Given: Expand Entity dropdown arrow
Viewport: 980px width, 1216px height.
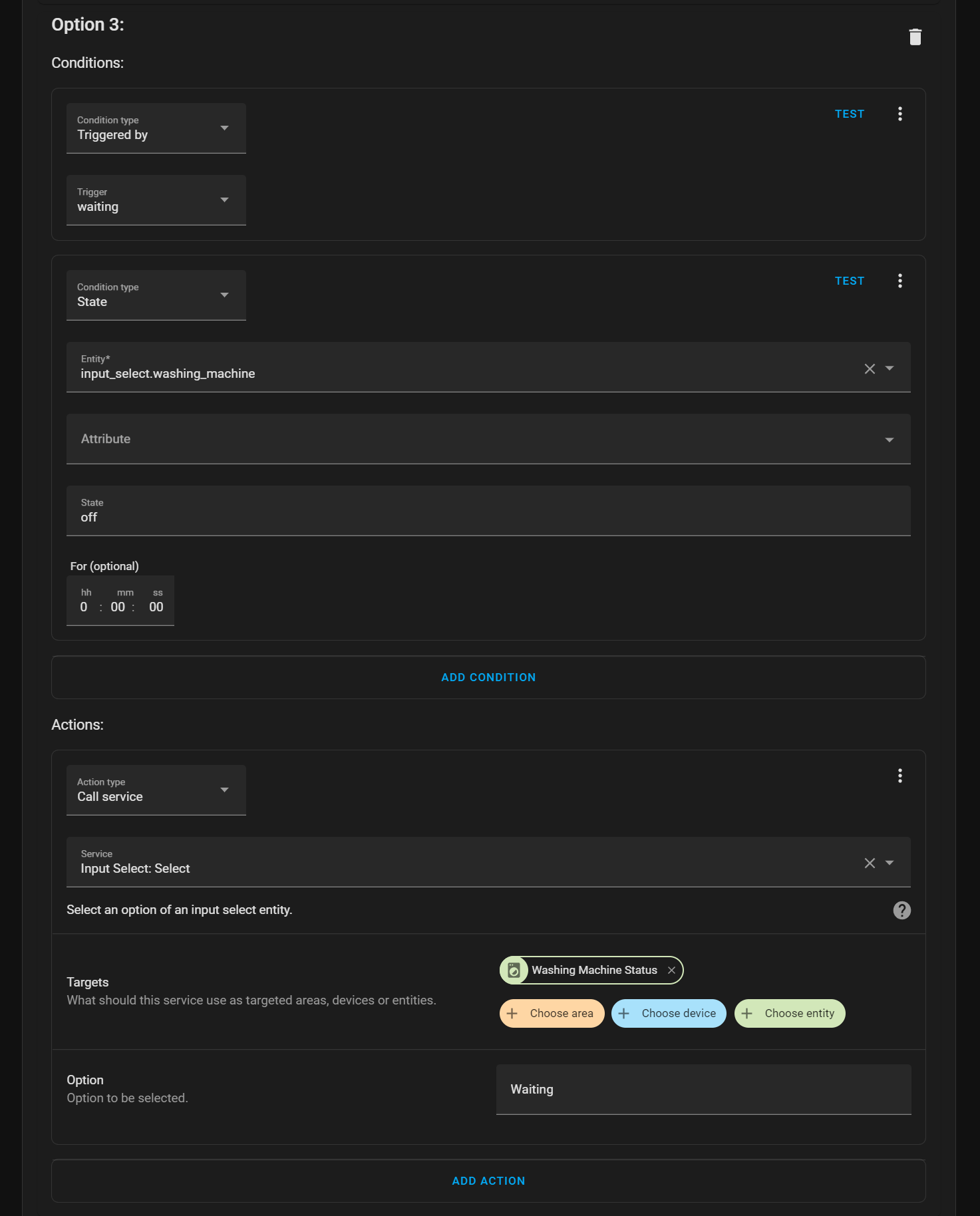Looking at the screenshot, I should click(889, 369).
